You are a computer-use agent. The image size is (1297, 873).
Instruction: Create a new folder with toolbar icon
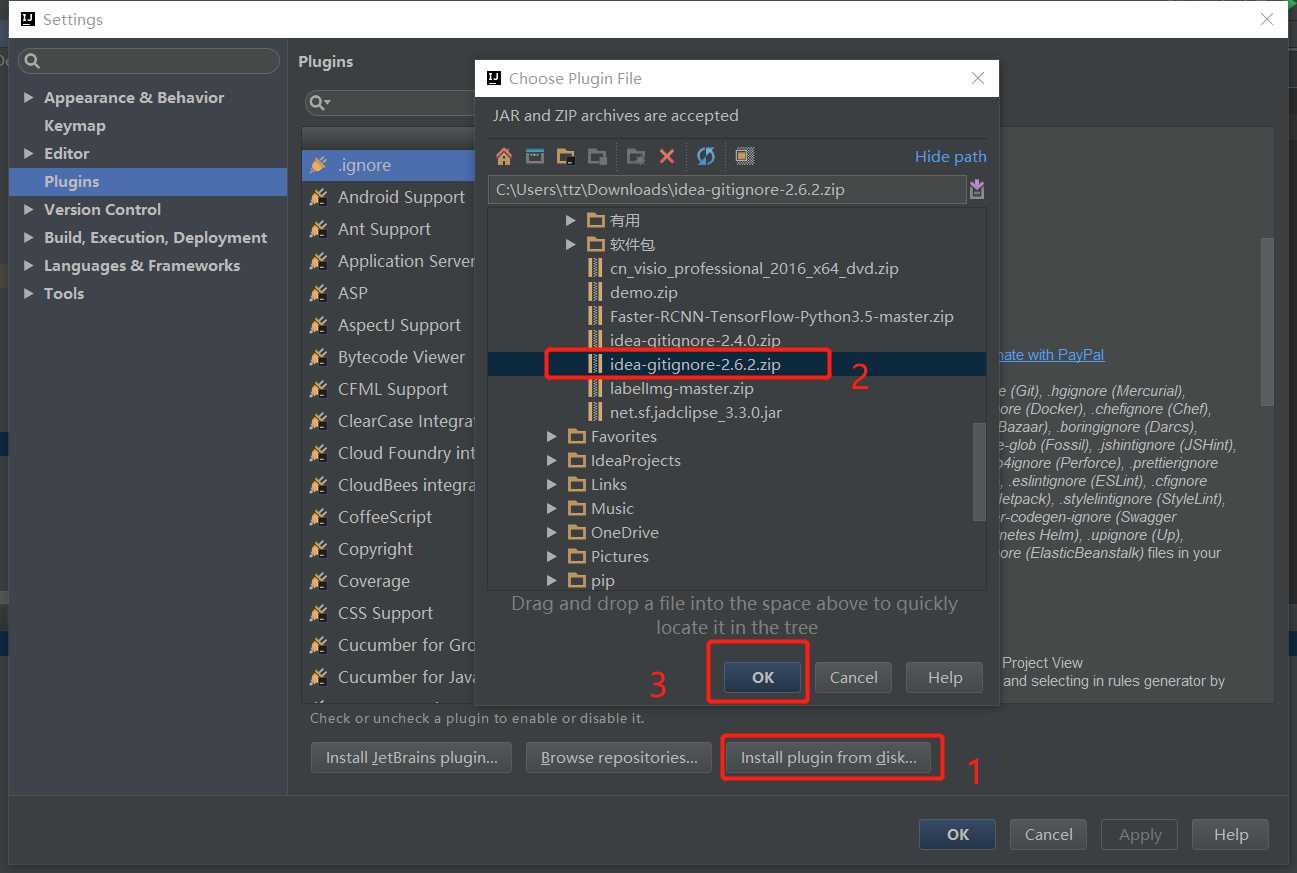coord(636,156)
